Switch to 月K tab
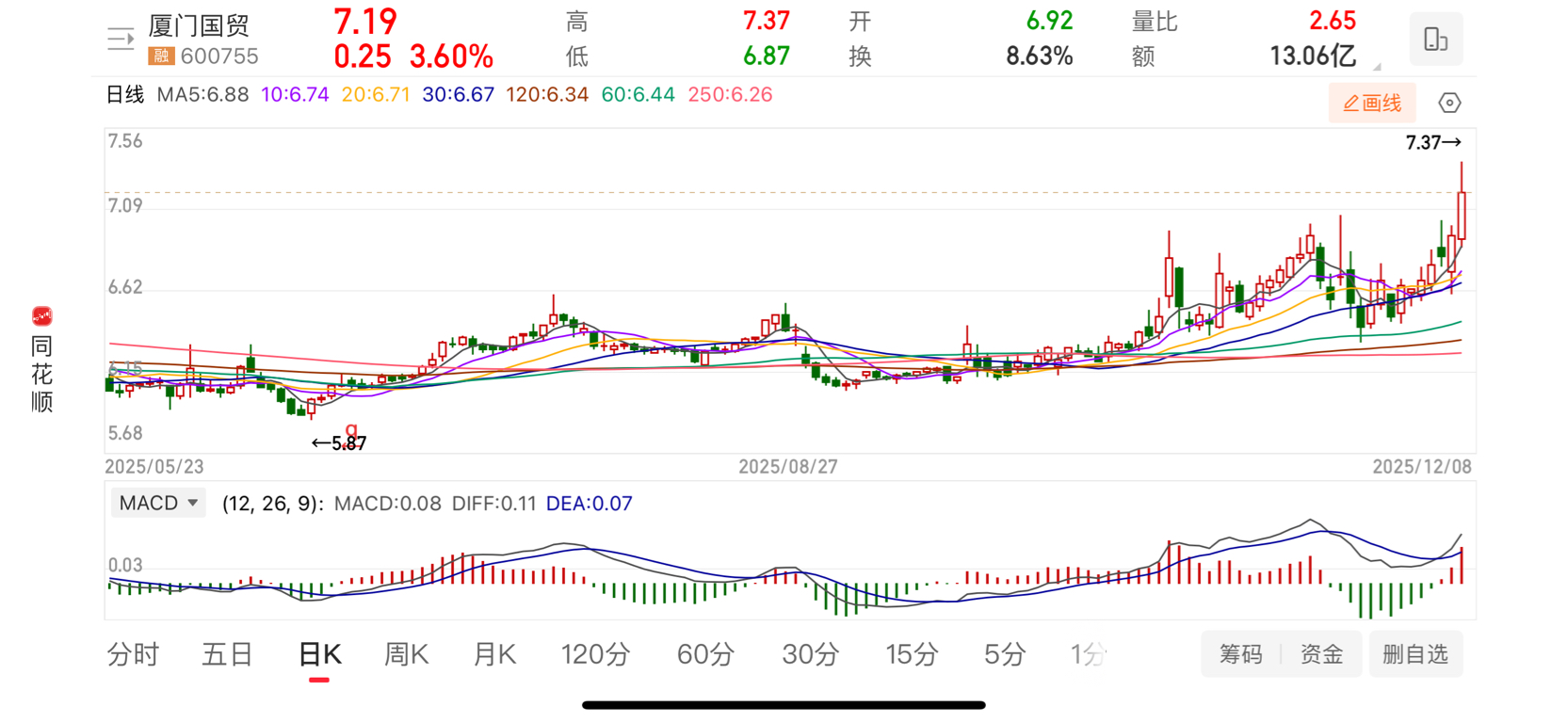 [x=494, y=654]
